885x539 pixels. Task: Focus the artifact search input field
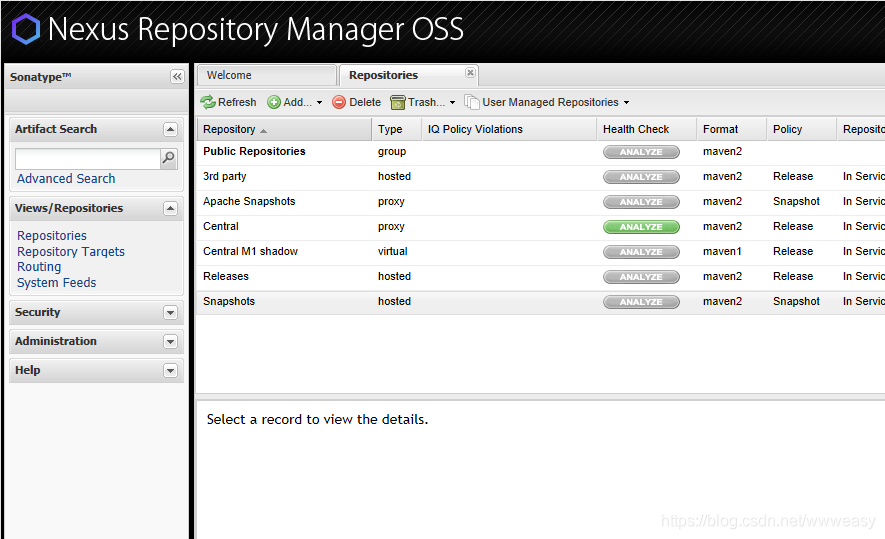[88, 159]
